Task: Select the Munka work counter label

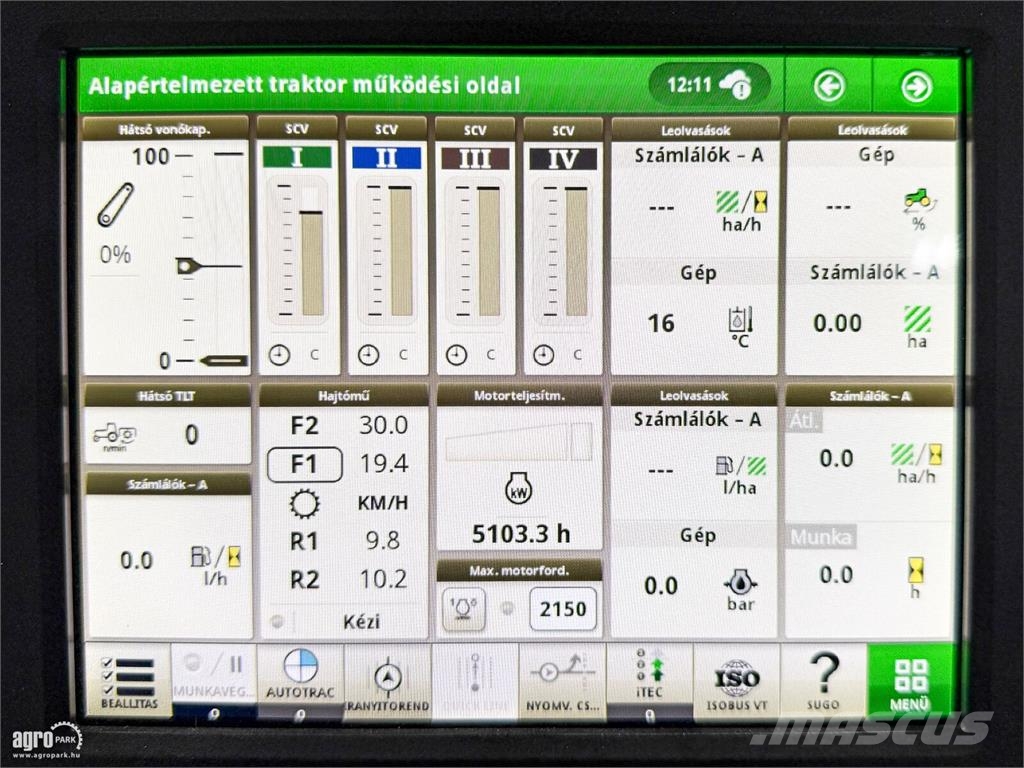Action: coord(821,537)
